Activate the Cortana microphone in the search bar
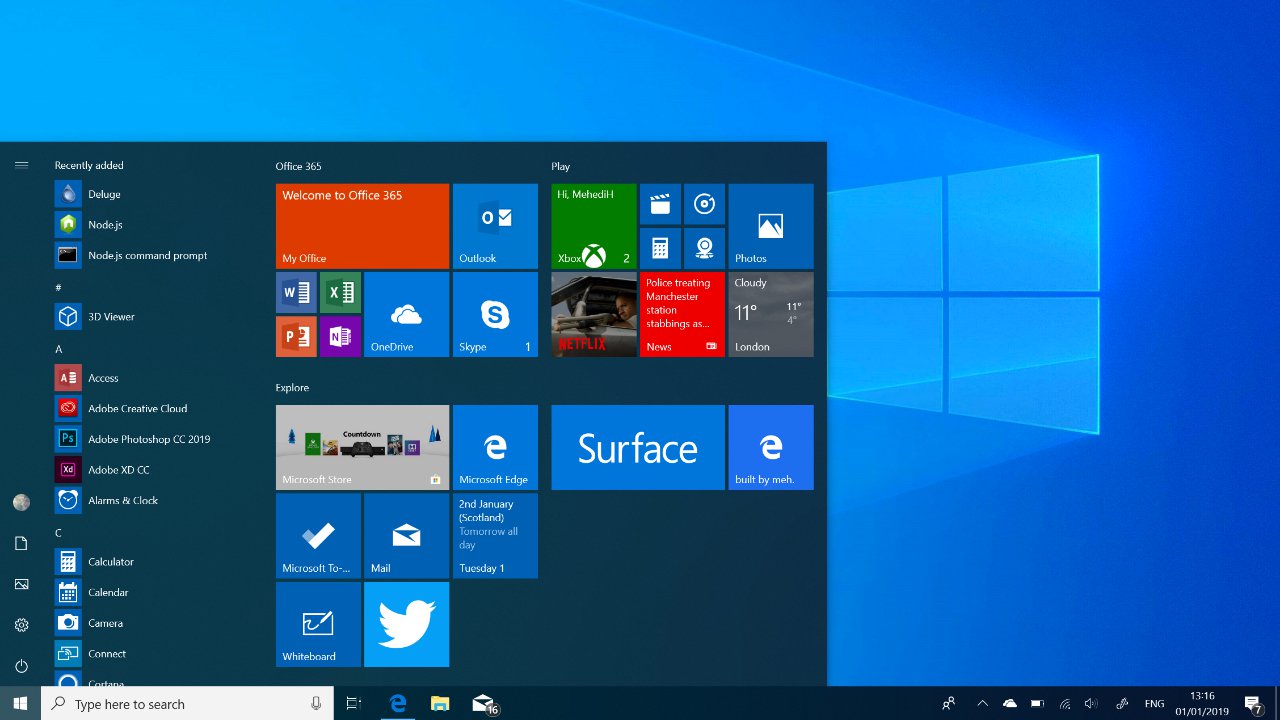This screenshot has width=1280, height=720. pyautogui.click(x=315, y=703)
